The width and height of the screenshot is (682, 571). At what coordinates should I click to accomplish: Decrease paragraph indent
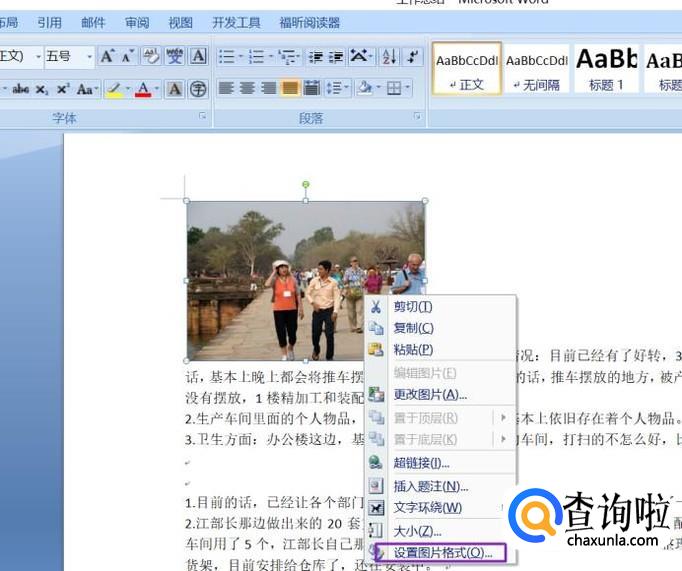(316, 57)
